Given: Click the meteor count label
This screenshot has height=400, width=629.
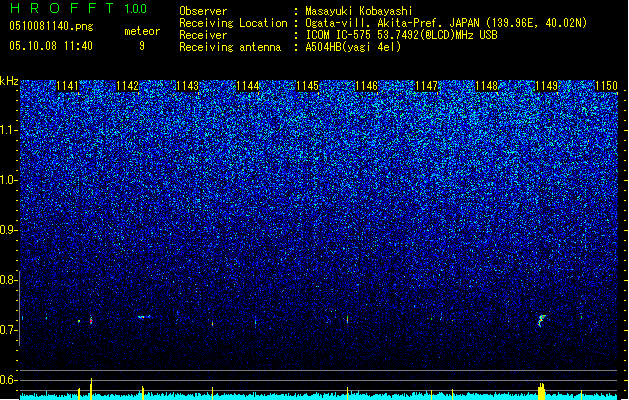Looking at the screenshot, I should (x=142, y=31).
